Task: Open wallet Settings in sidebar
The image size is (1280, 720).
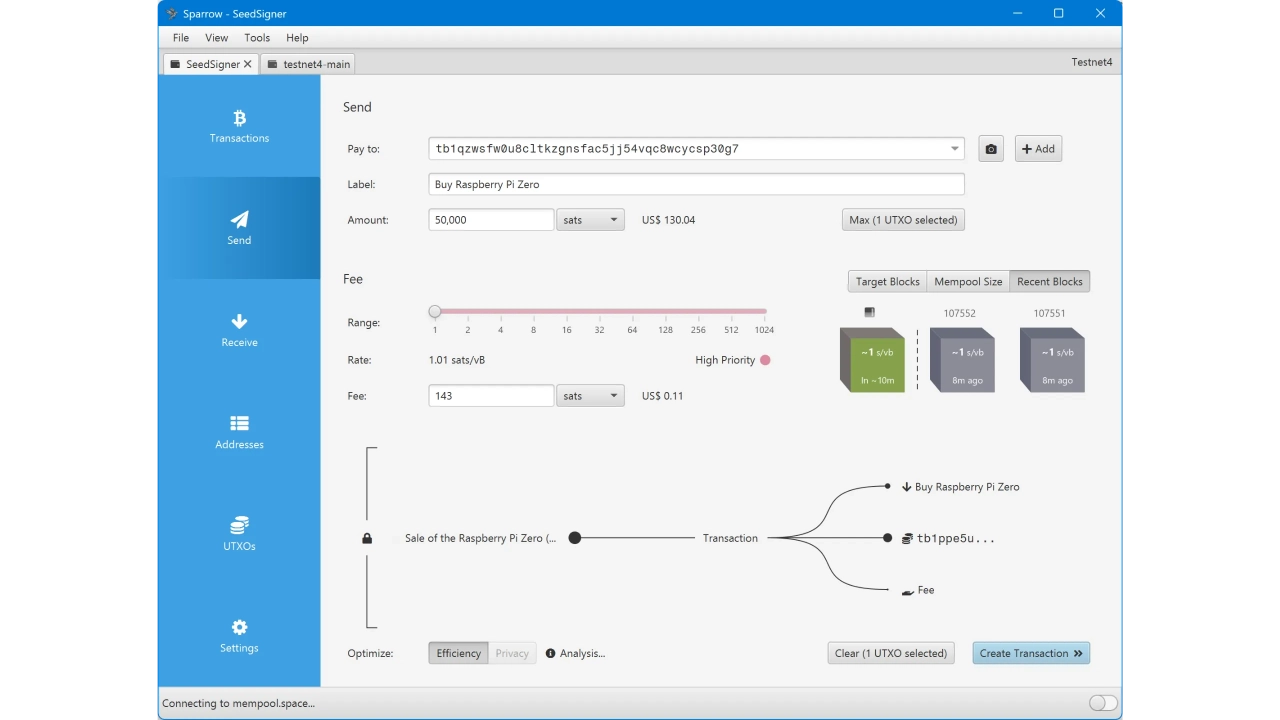Action: [239, 636]
